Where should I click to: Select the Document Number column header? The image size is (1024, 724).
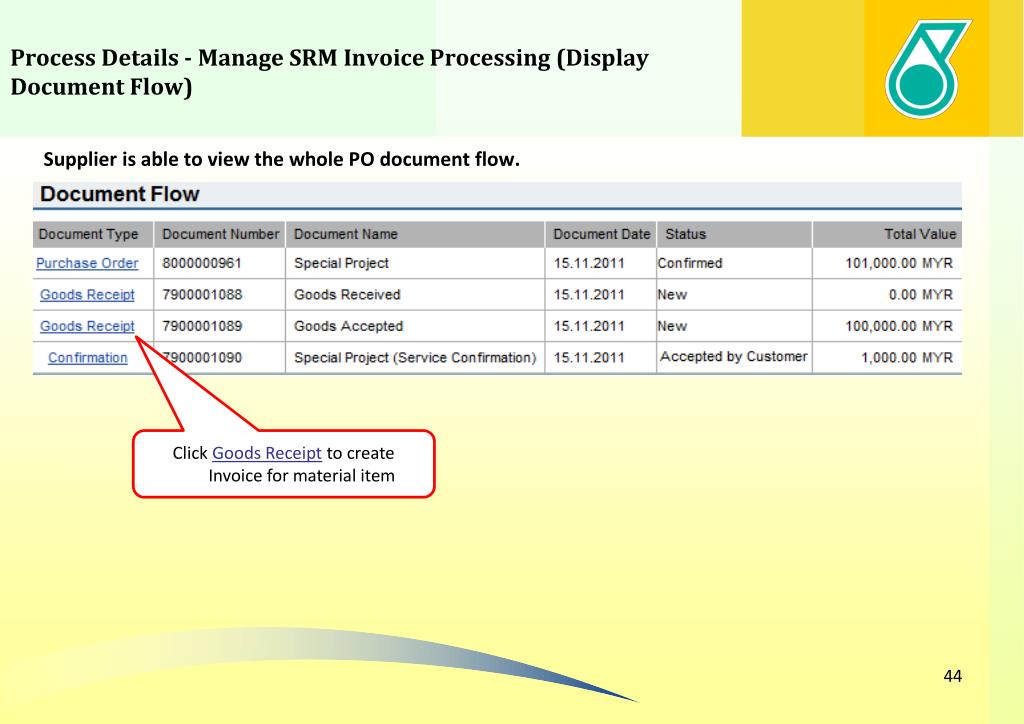pyautogui.click(x=220, y=234)
